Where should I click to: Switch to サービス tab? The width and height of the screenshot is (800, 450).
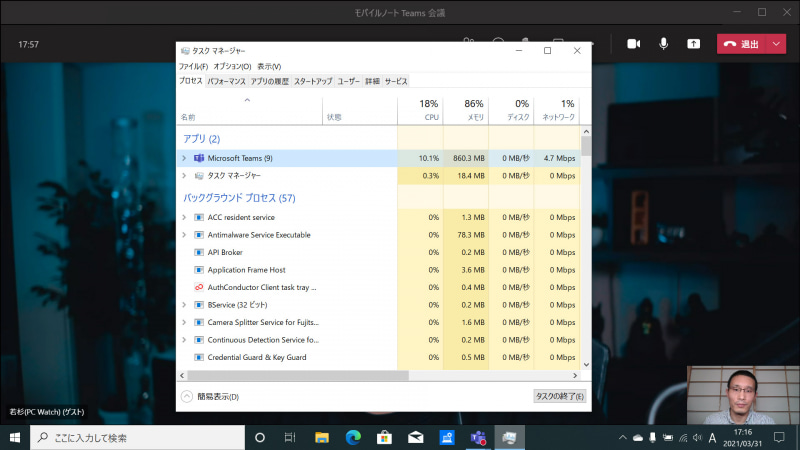(396, 81)
